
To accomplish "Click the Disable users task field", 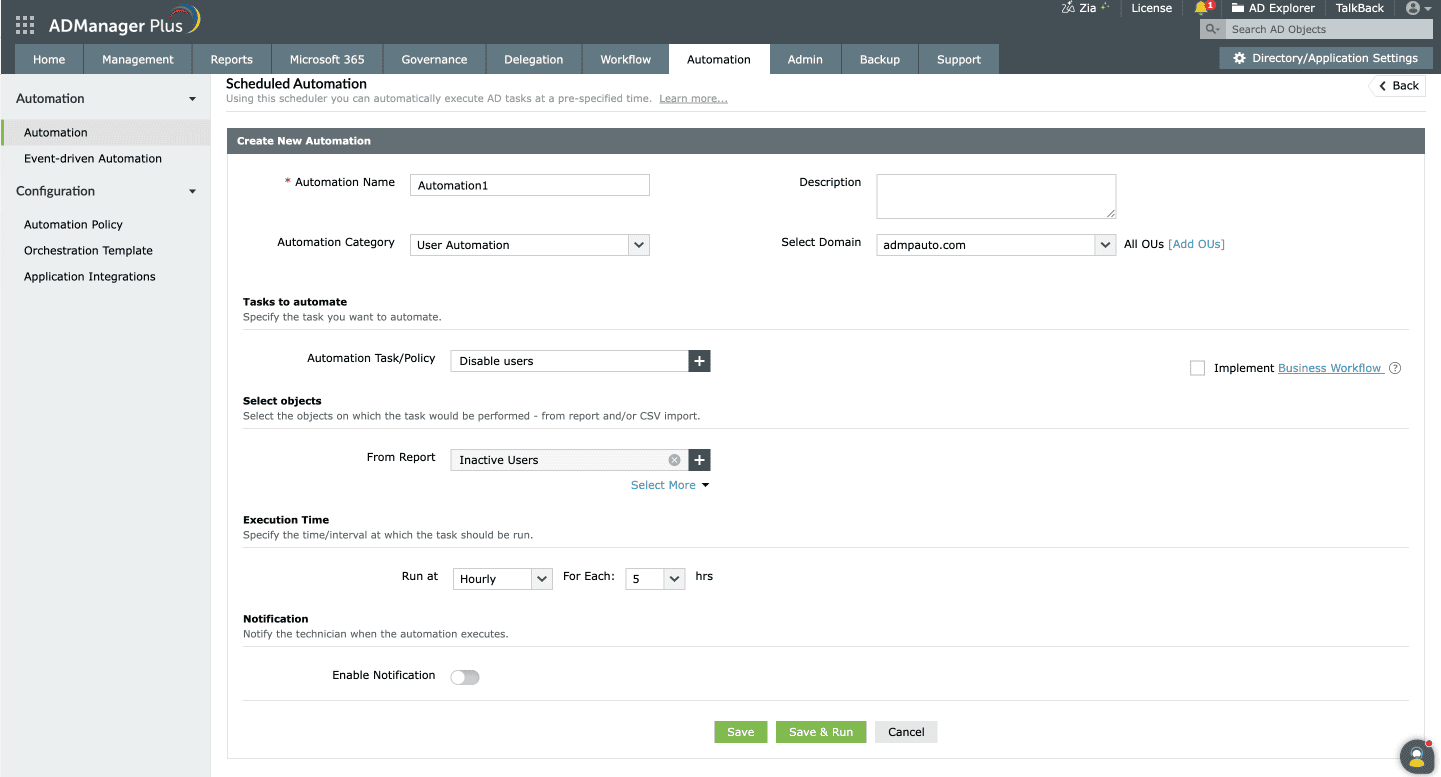I will point(570,361).
